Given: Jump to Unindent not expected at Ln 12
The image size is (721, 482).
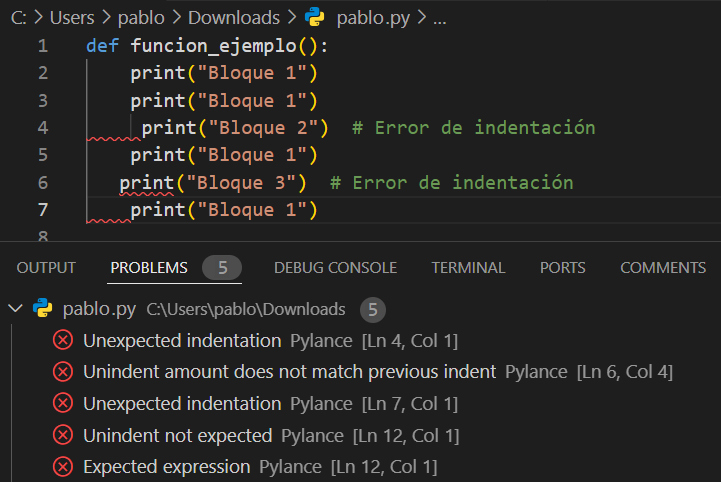Looking at the screenshot, I should [271, 436].
